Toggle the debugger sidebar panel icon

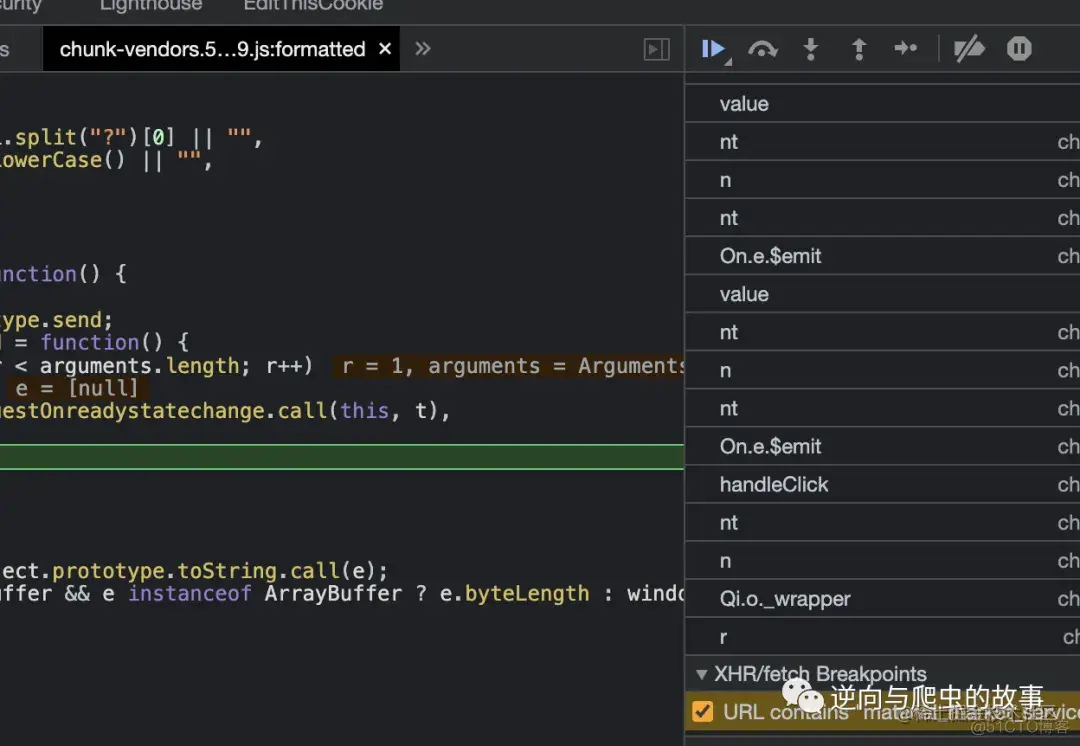tap(656, 49)
